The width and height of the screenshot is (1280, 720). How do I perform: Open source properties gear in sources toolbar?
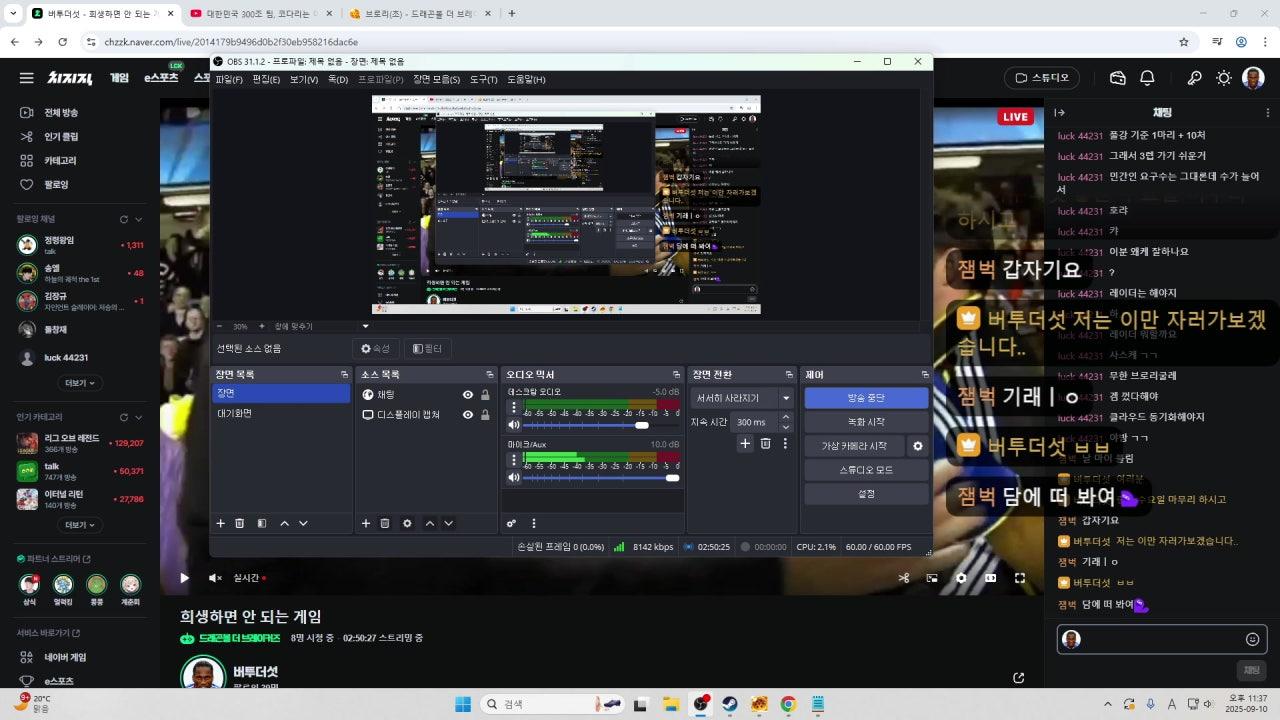point(407,523)
